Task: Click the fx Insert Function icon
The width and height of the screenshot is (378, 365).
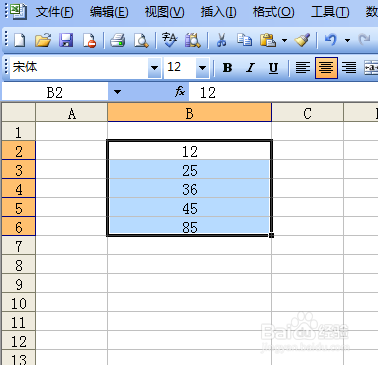Action: point(180,91)
